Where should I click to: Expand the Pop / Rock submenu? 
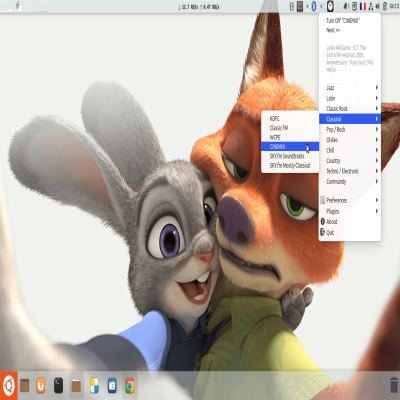click(x=350, y=129)
